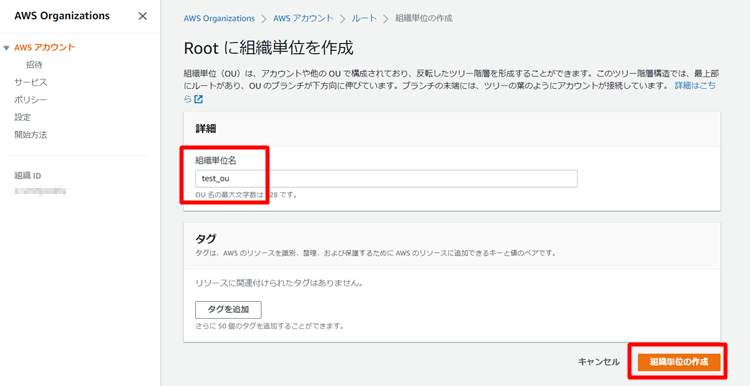This screenshot has height=386, width=750.
Task: Click リソースに関連付けられたタグはありません text
Action: tap(279, 283)
